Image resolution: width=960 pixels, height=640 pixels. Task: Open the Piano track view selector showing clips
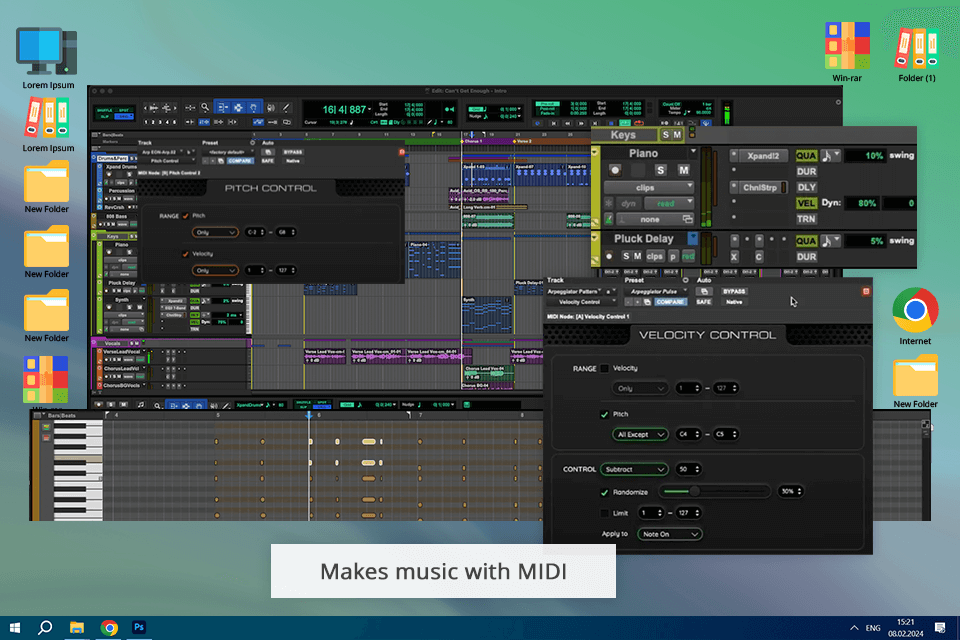(649, 187)
